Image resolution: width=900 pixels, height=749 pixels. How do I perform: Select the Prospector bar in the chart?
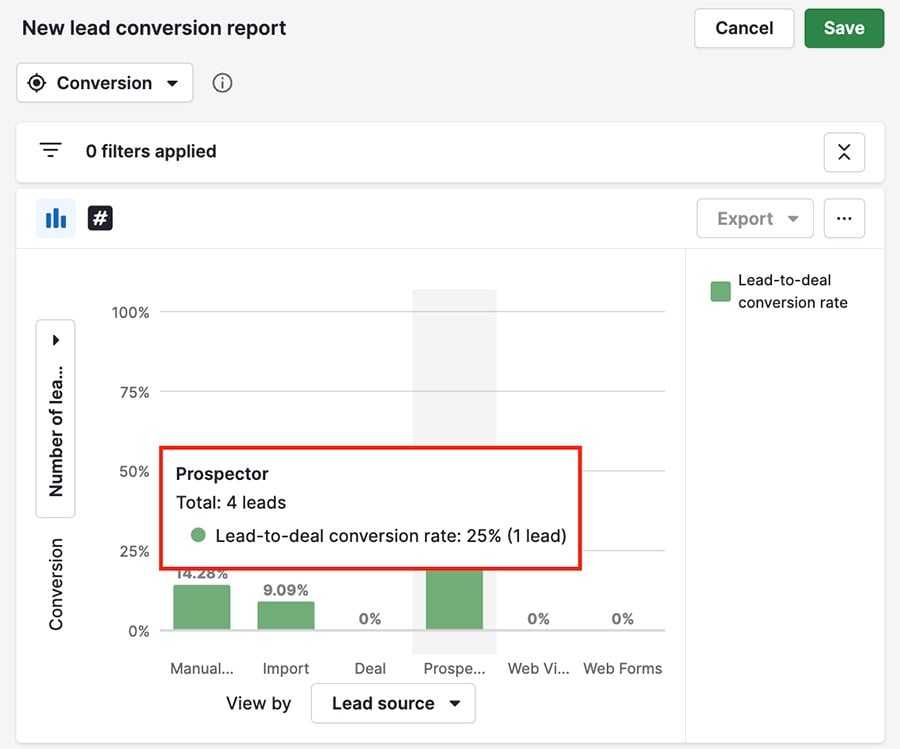pyautogui.click(x=454, y=600)
